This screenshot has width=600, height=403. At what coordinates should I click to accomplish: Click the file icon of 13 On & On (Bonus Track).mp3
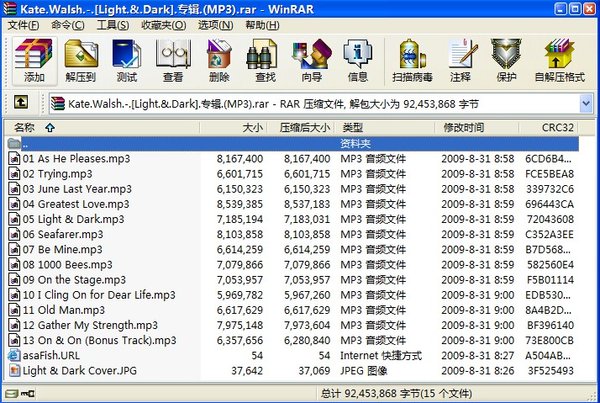(14, 340)
